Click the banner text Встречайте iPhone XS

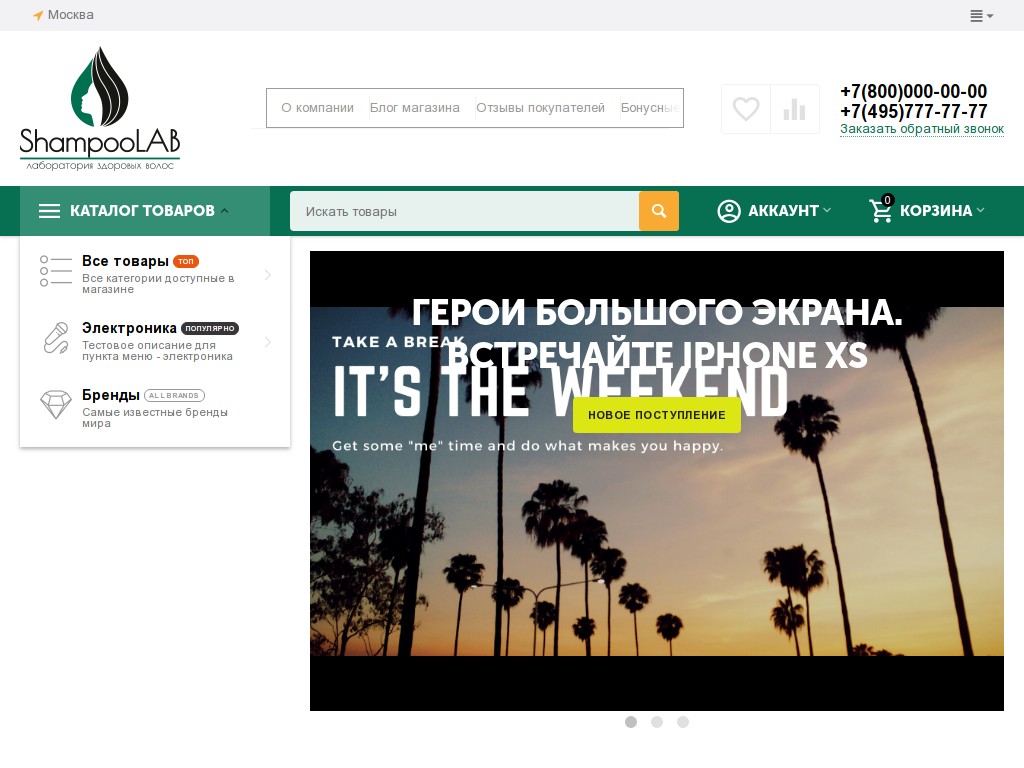(657, 355)
